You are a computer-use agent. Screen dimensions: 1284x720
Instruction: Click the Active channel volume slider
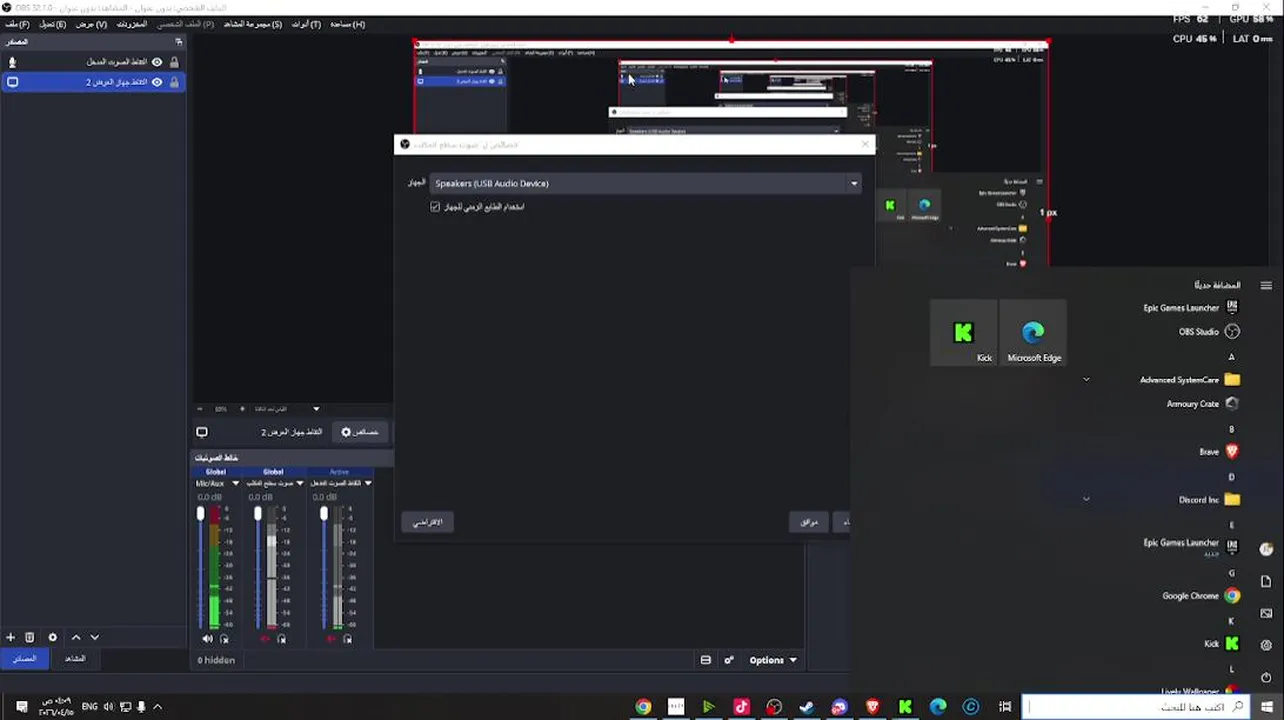coord(324,566)
